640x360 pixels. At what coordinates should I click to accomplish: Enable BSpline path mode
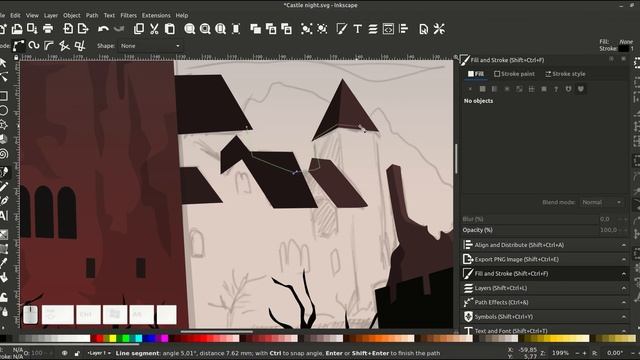49,46
